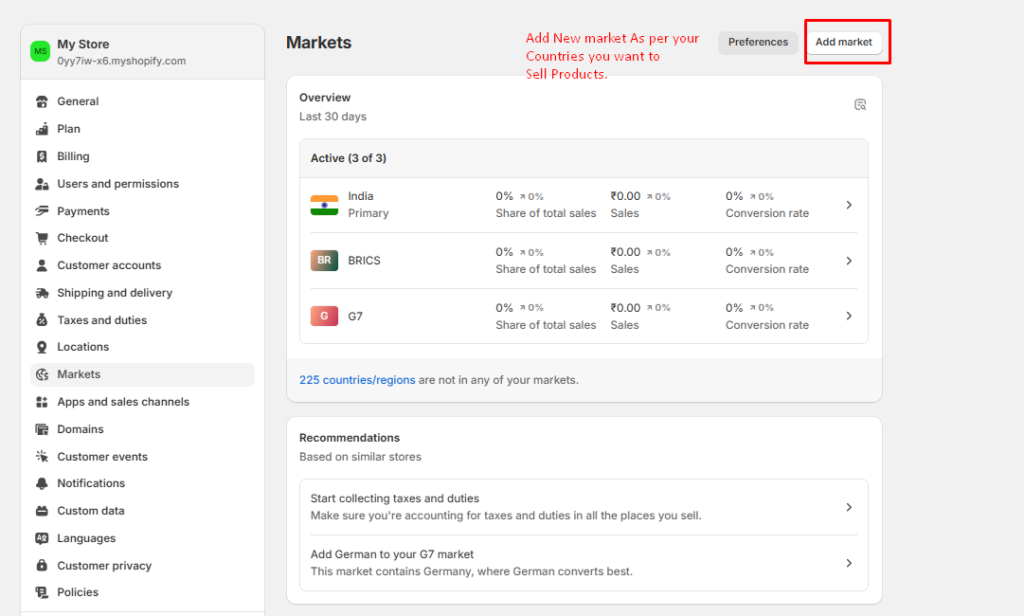Open the 225 countries/regions link
The height and width of the screenshot is (616, 1024).
tap(357, 380)
